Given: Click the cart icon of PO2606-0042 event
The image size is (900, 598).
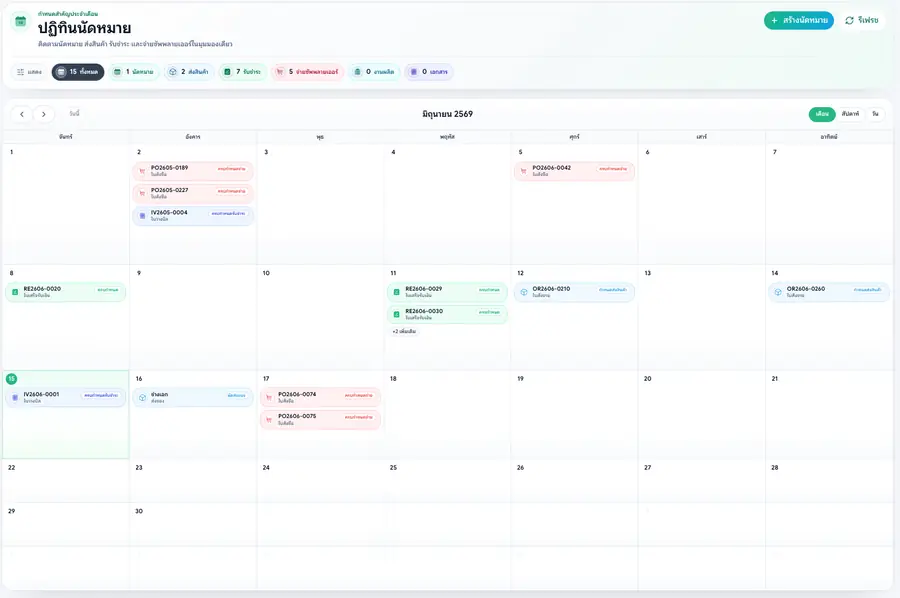Looking at the screenshot, I should (x=523, y=171).
